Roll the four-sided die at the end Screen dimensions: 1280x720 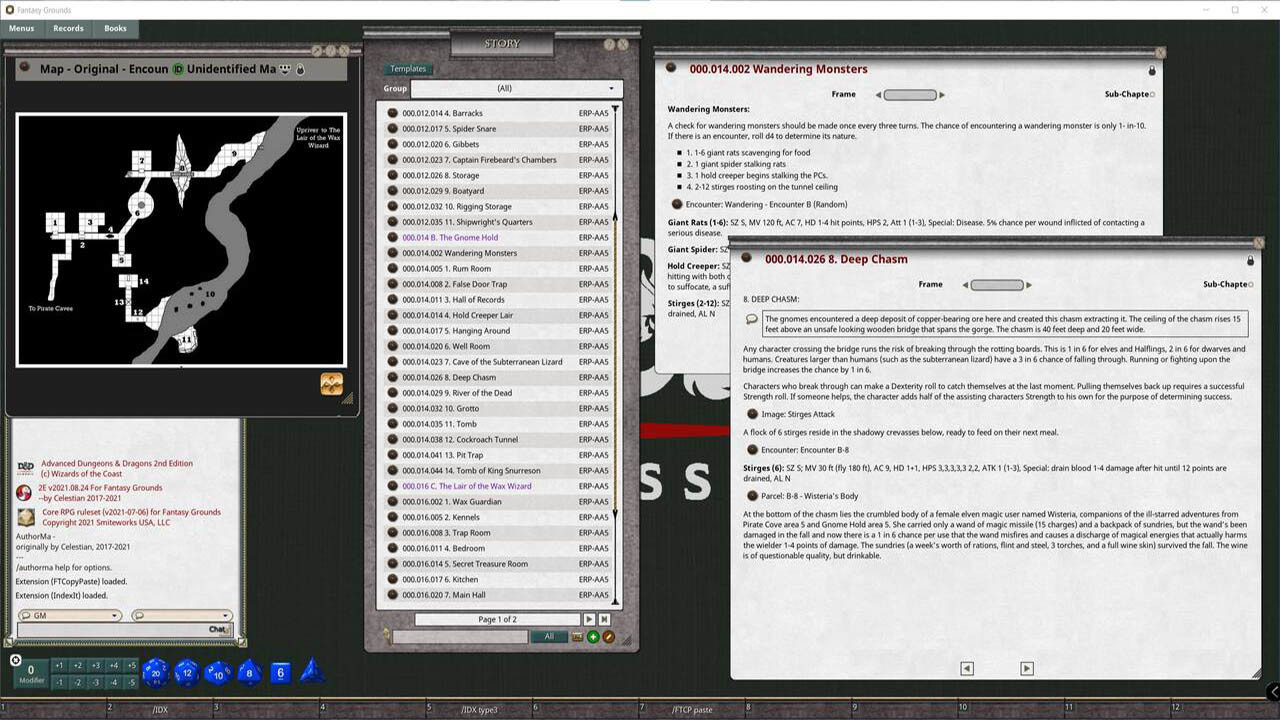tap(312, 673)
